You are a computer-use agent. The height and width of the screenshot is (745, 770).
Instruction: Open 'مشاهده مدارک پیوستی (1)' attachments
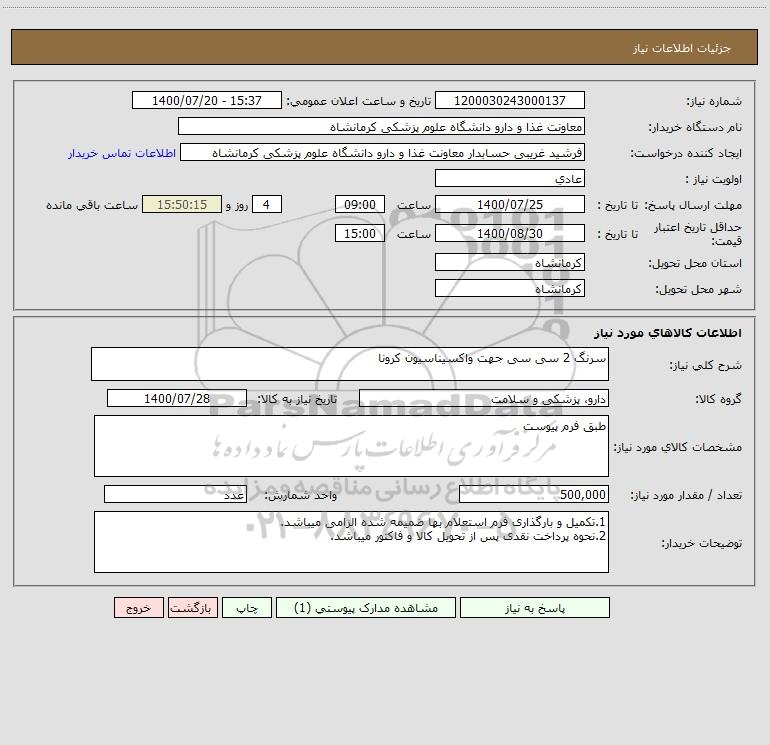tap(366, 608)
